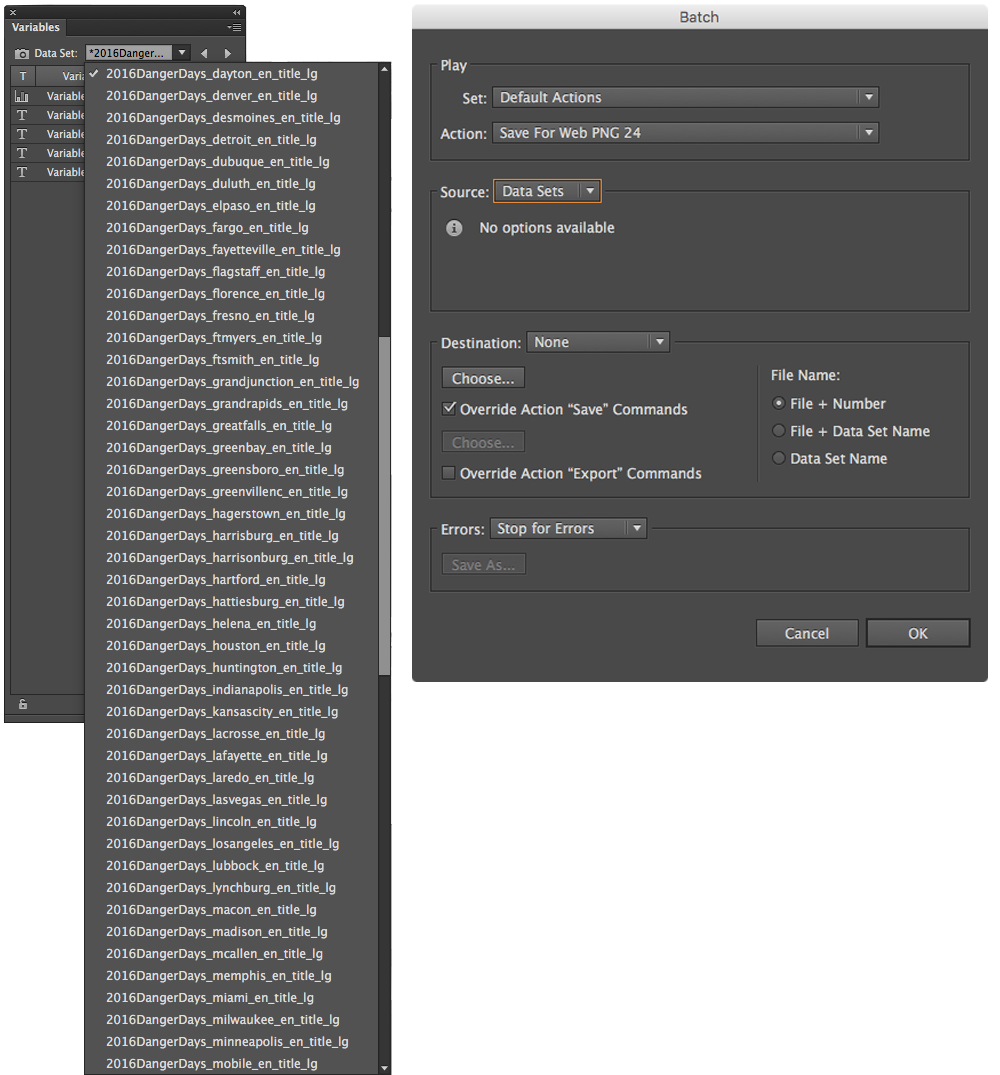1000x1075 pixels.
Task: Open the Source dropdown Data Sets
Action: click(547, 191)
